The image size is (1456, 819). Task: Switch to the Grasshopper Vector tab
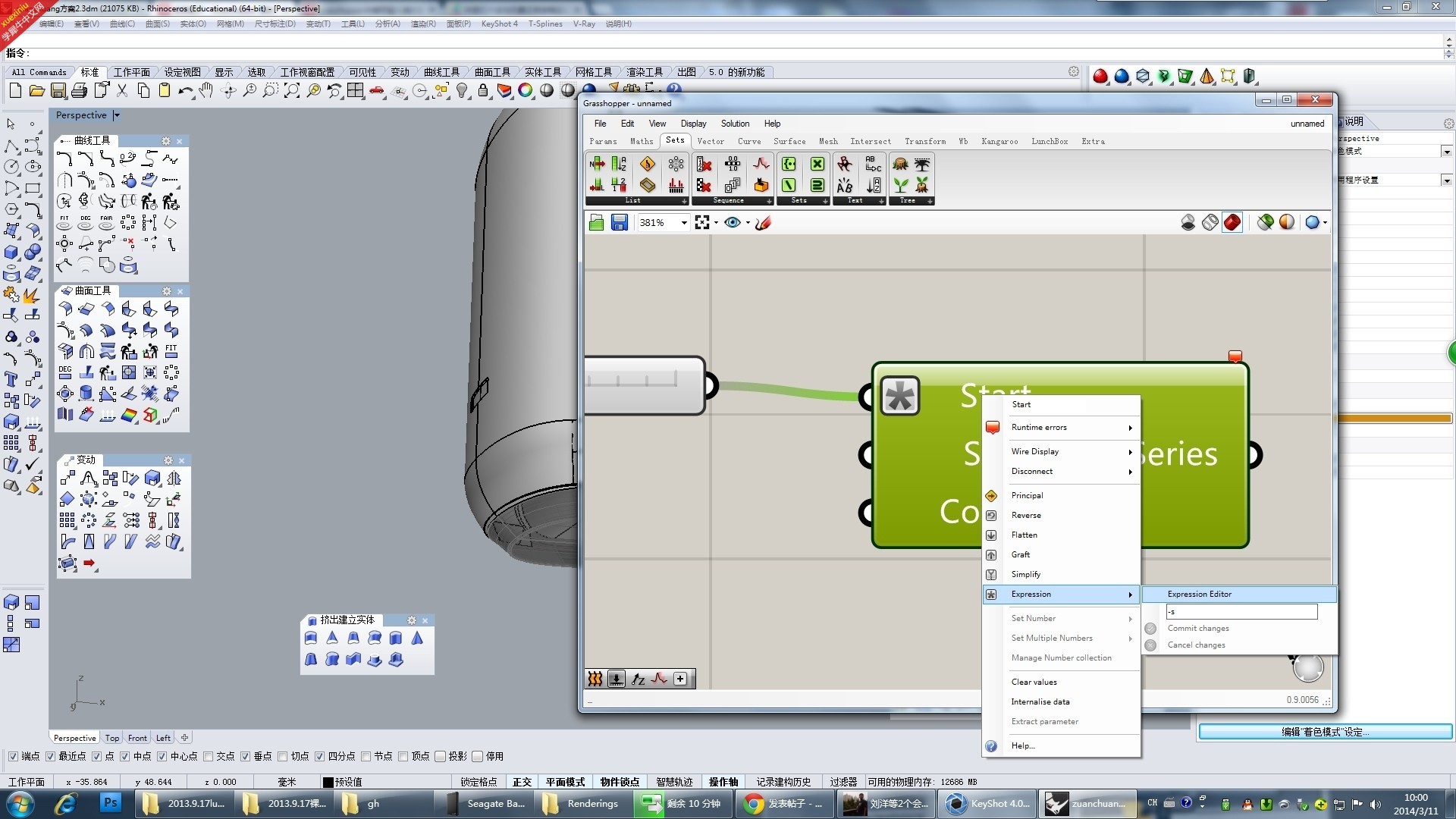[x=711, y=141]
